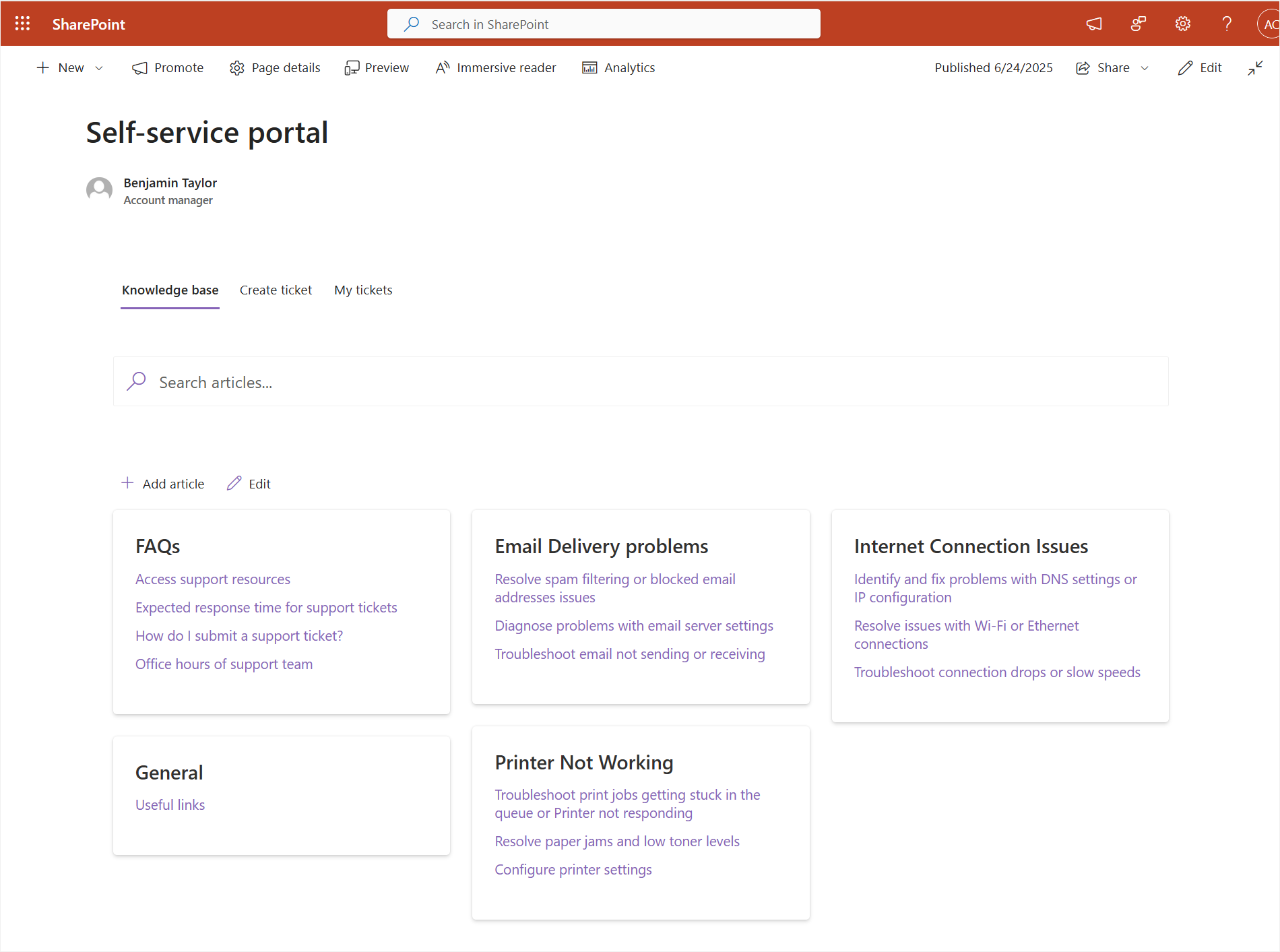Screen dimensions: 1280x952
Task: Open the megaphone feedback icon in header
Action: click(x=1094, y=24)
